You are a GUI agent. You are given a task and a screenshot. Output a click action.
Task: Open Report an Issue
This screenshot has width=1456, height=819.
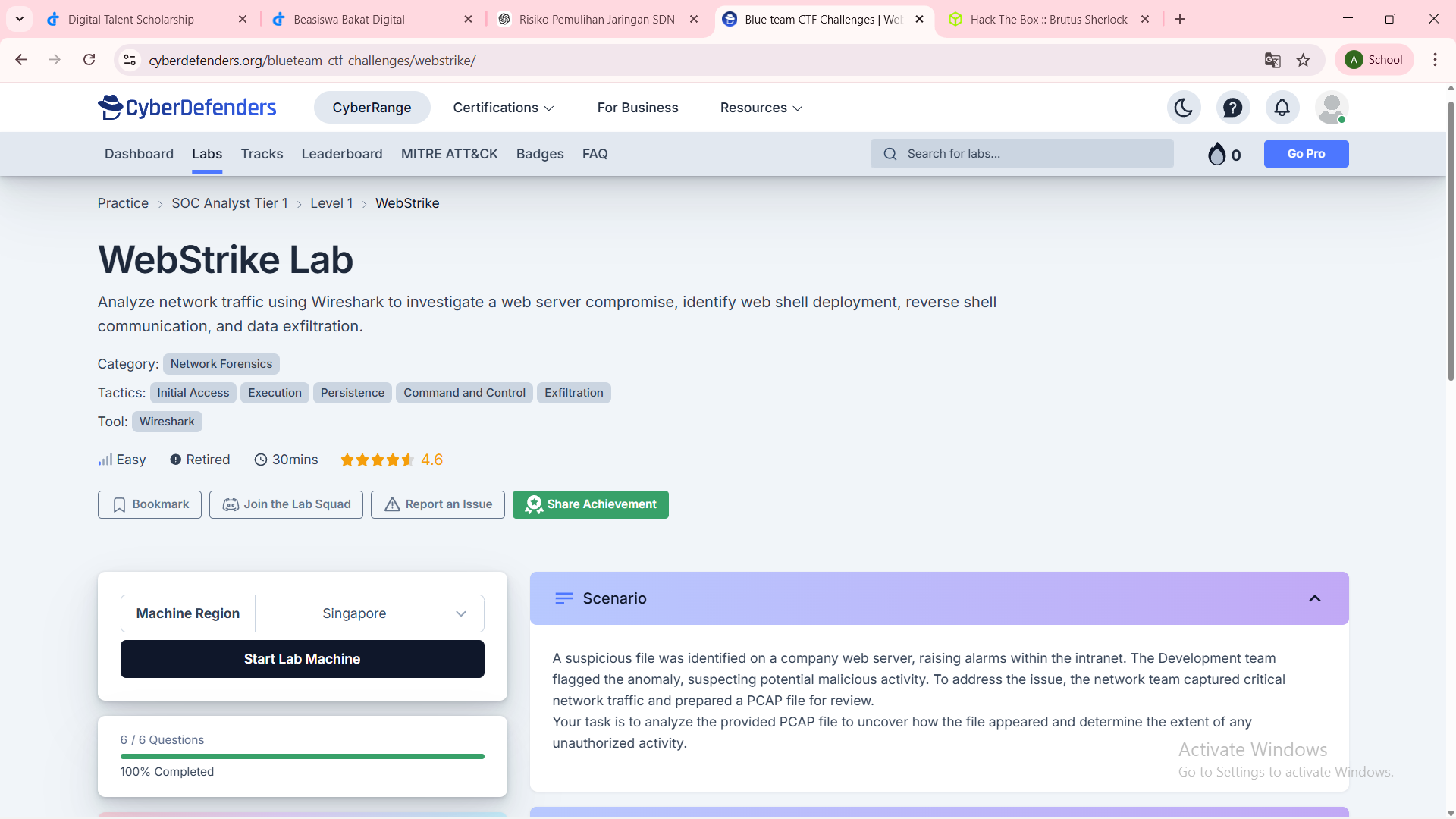[438, 504]
